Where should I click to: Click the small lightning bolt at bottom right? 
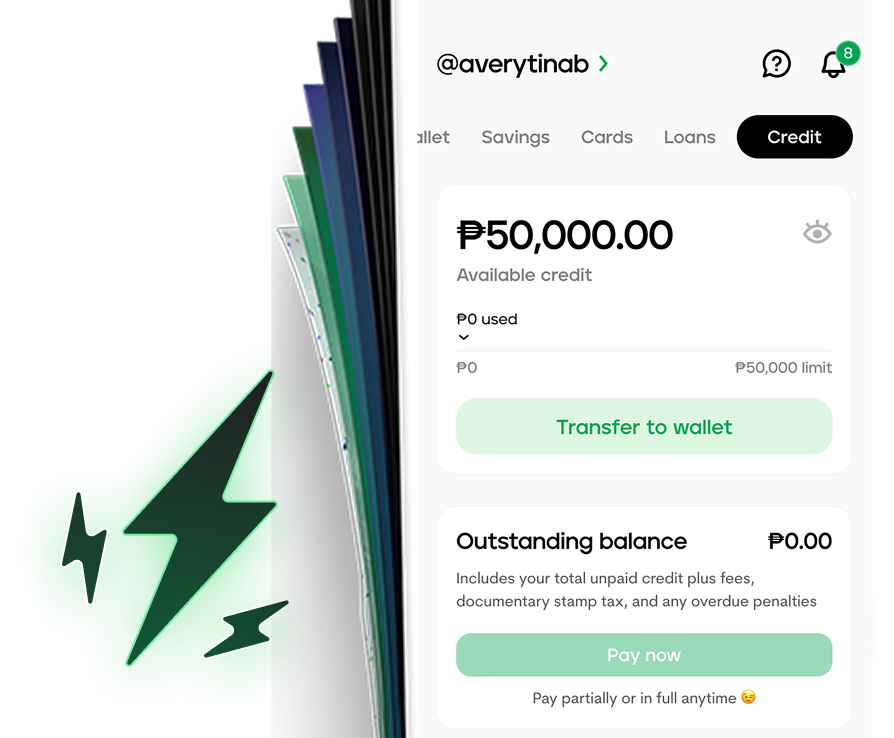246,628
